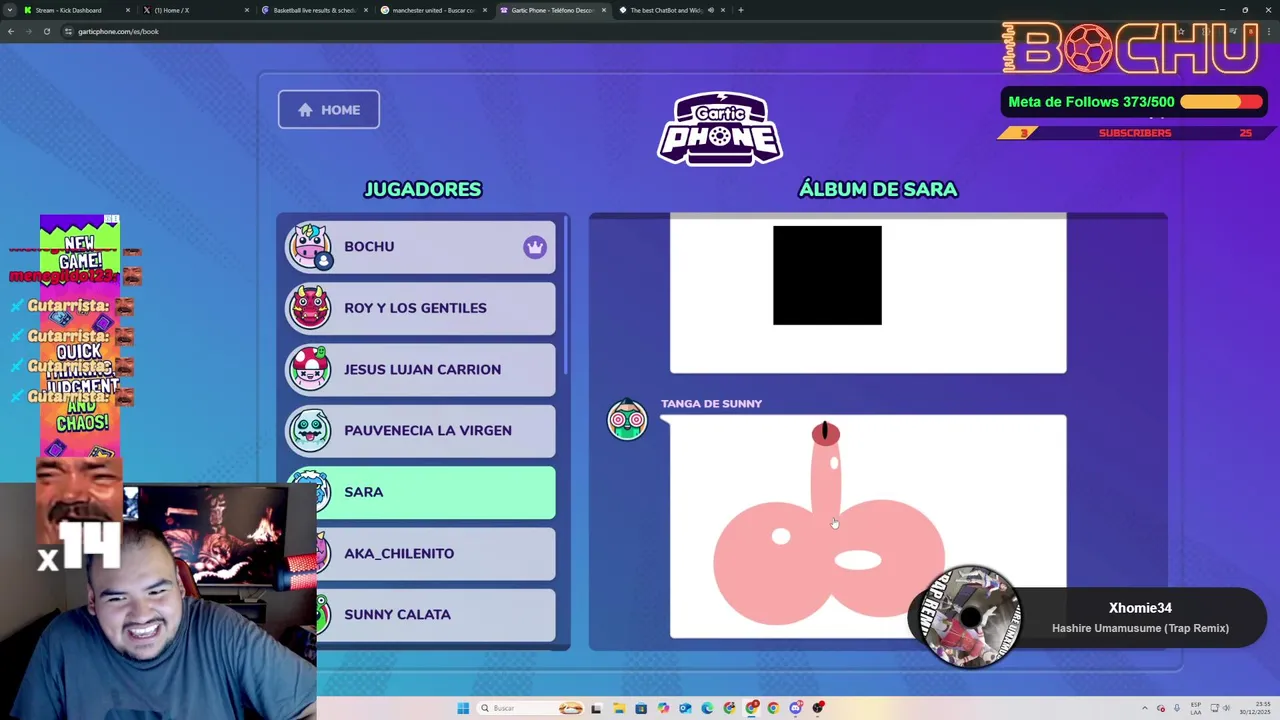Open Outlook from the taskbar

click(x=685, y=708)
